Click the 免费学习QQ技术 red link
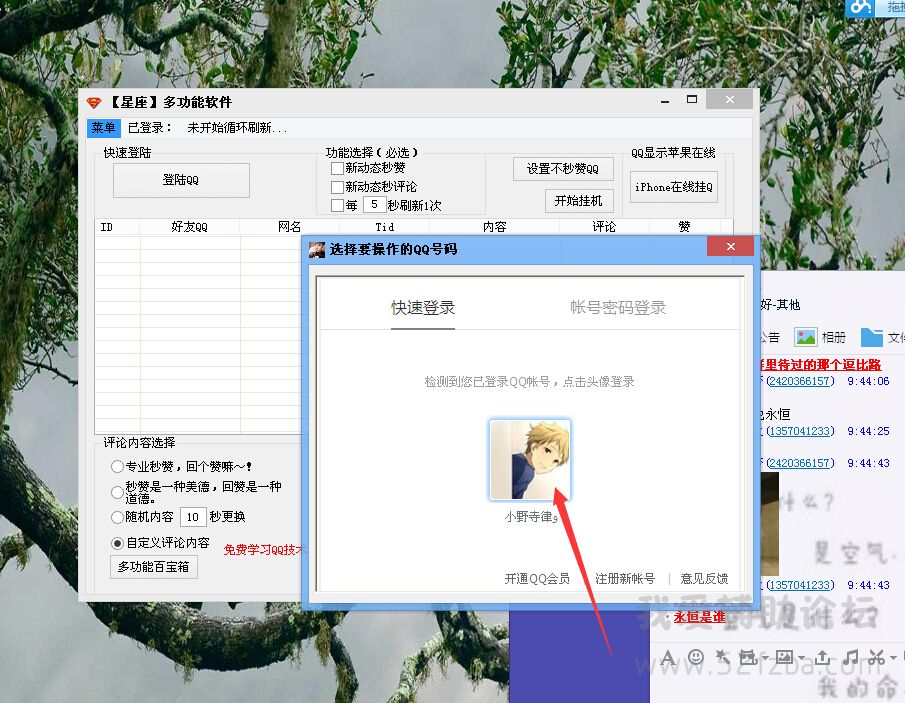The height and width of the screenshot is (703, 905). (263, 550)
